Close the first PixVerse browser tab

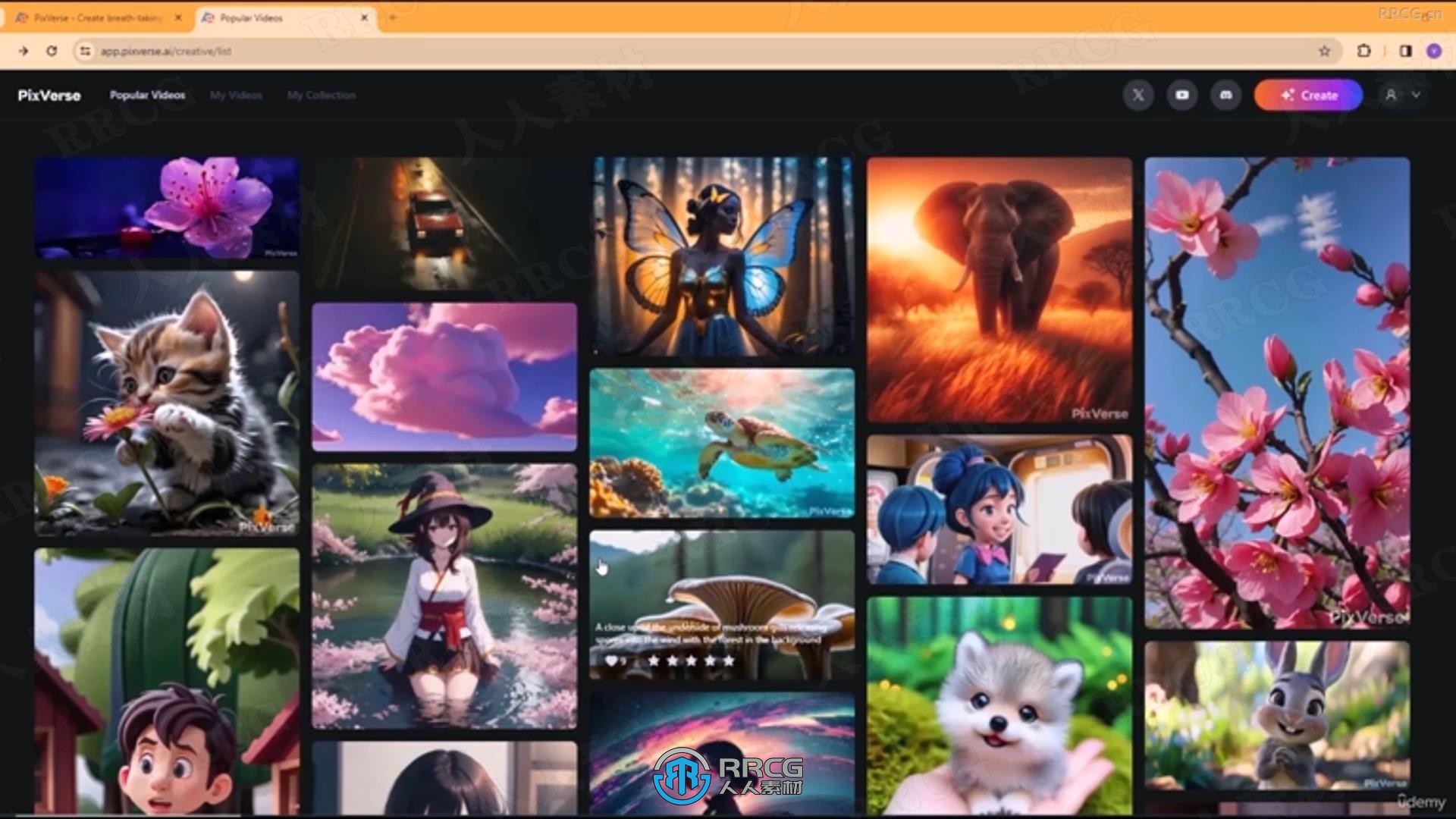178,17
